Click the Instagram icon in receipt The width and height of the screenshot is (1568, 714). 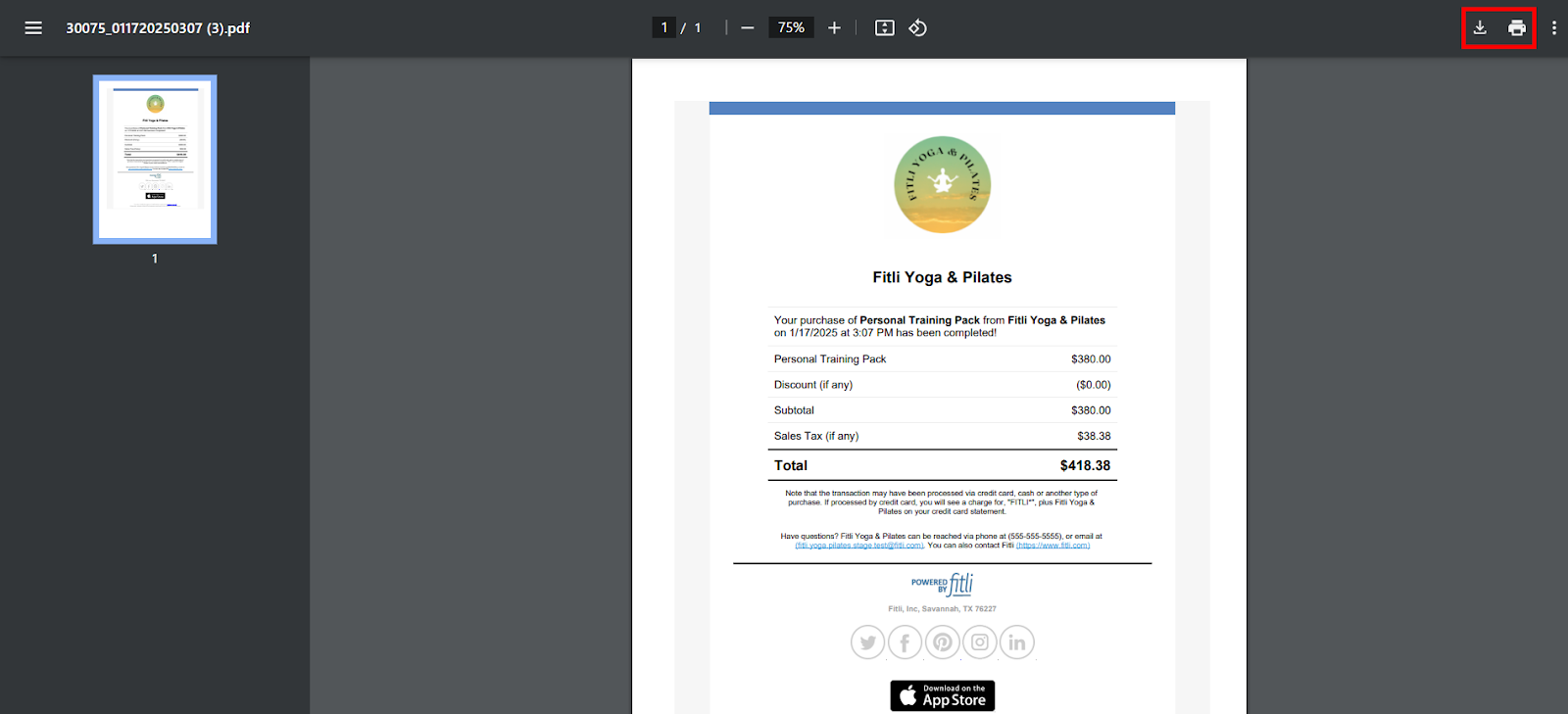click(x=979, y=643)
